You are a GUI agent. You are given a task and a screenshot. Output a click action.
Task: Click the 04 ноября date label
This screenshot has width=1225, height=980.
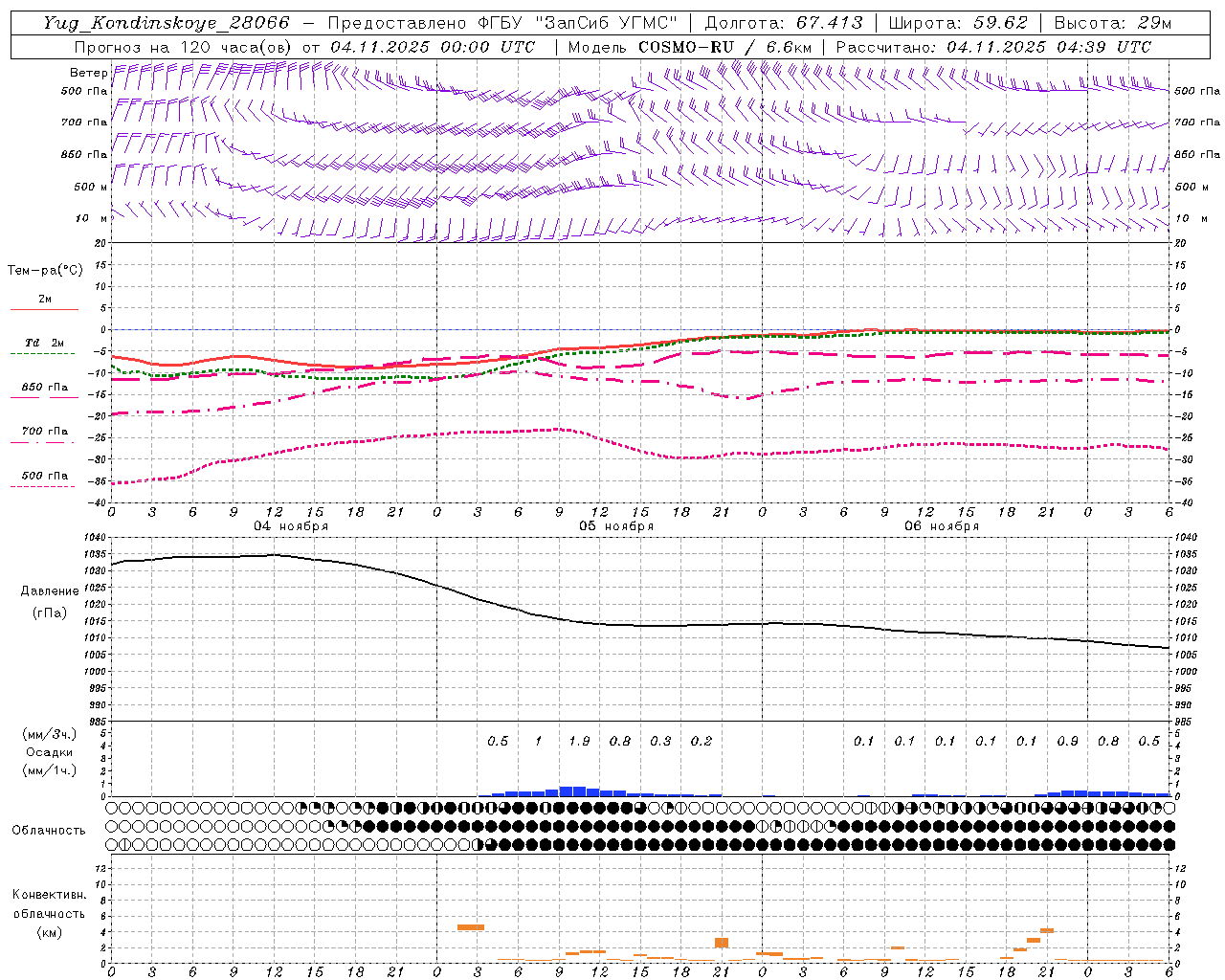tap(291, 526)
